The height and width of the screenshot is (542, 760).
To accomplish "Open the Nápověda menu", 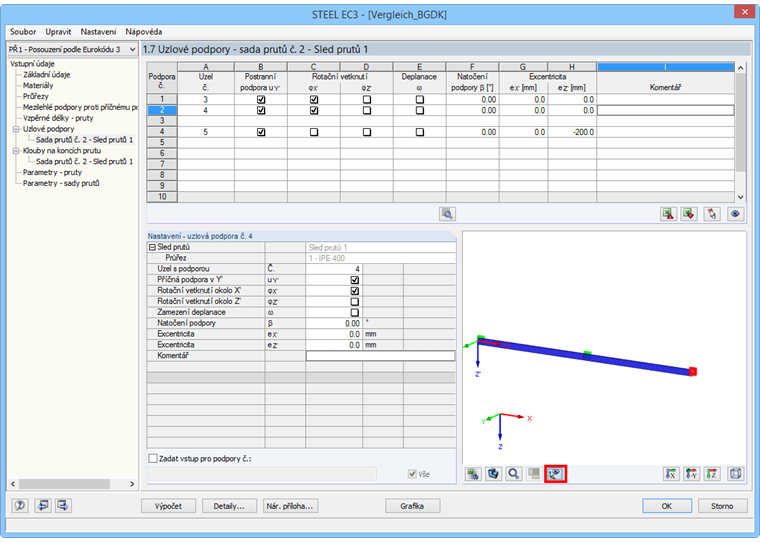I will pos(143,32).
